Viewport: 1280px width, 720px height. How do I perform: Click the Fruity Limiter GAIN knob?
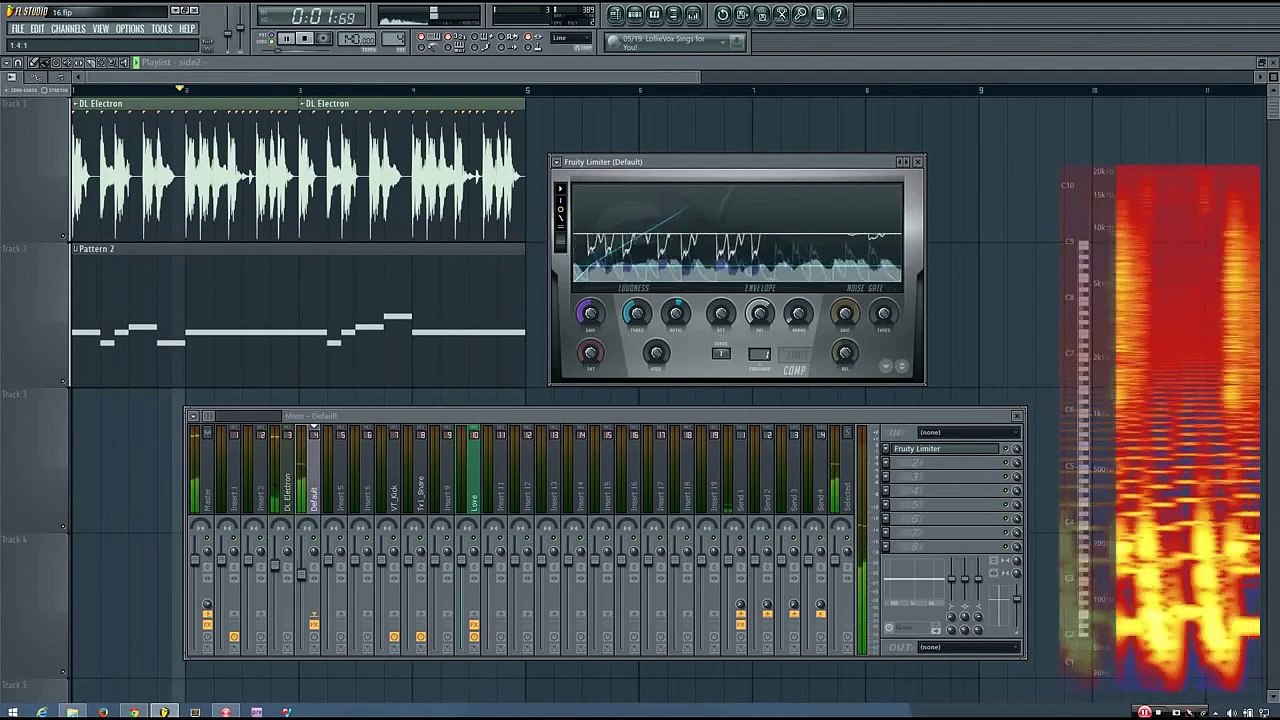[590, 314]
